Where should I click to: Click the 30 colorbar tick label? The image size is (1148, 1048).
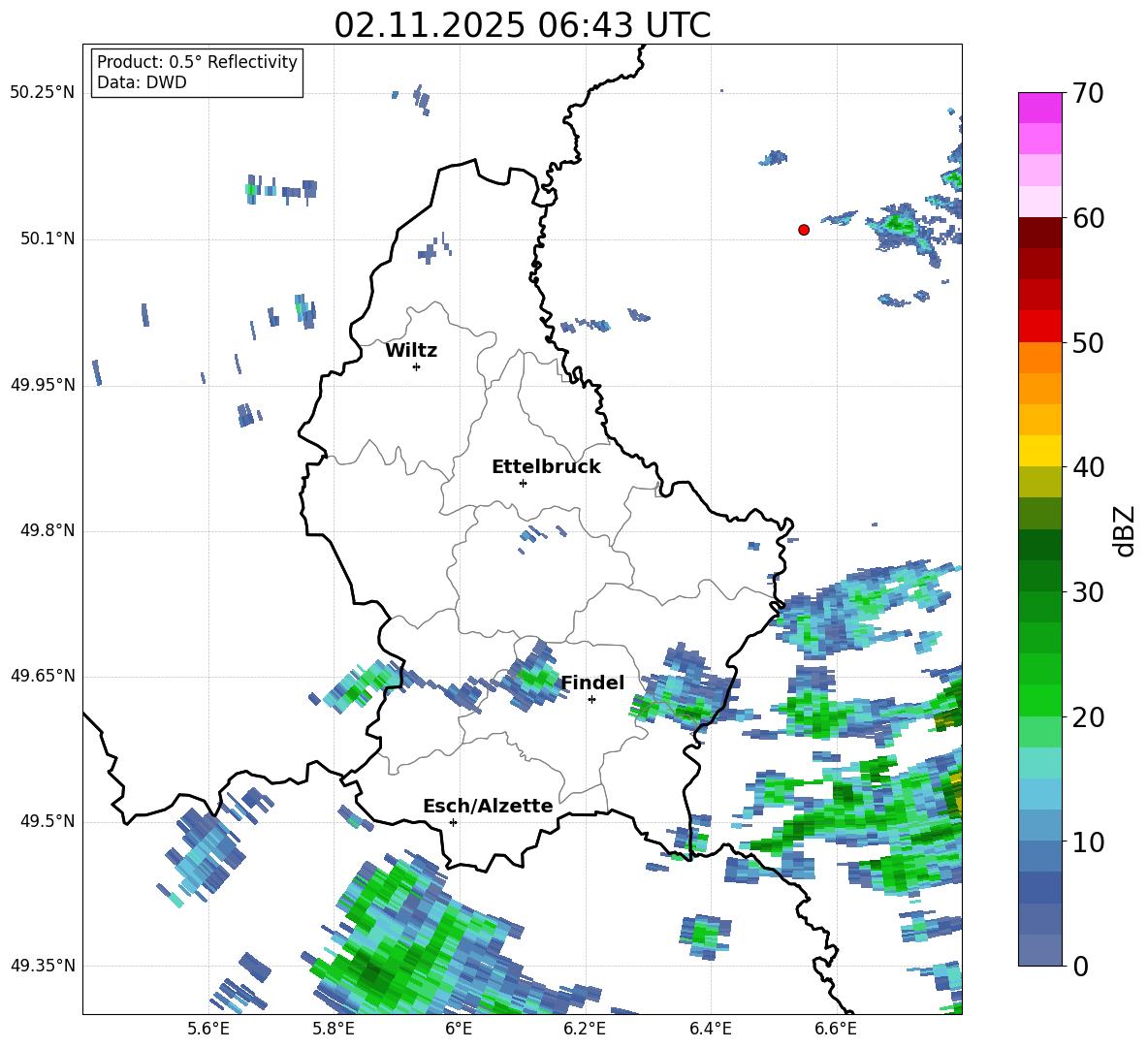pos(1088,592)
